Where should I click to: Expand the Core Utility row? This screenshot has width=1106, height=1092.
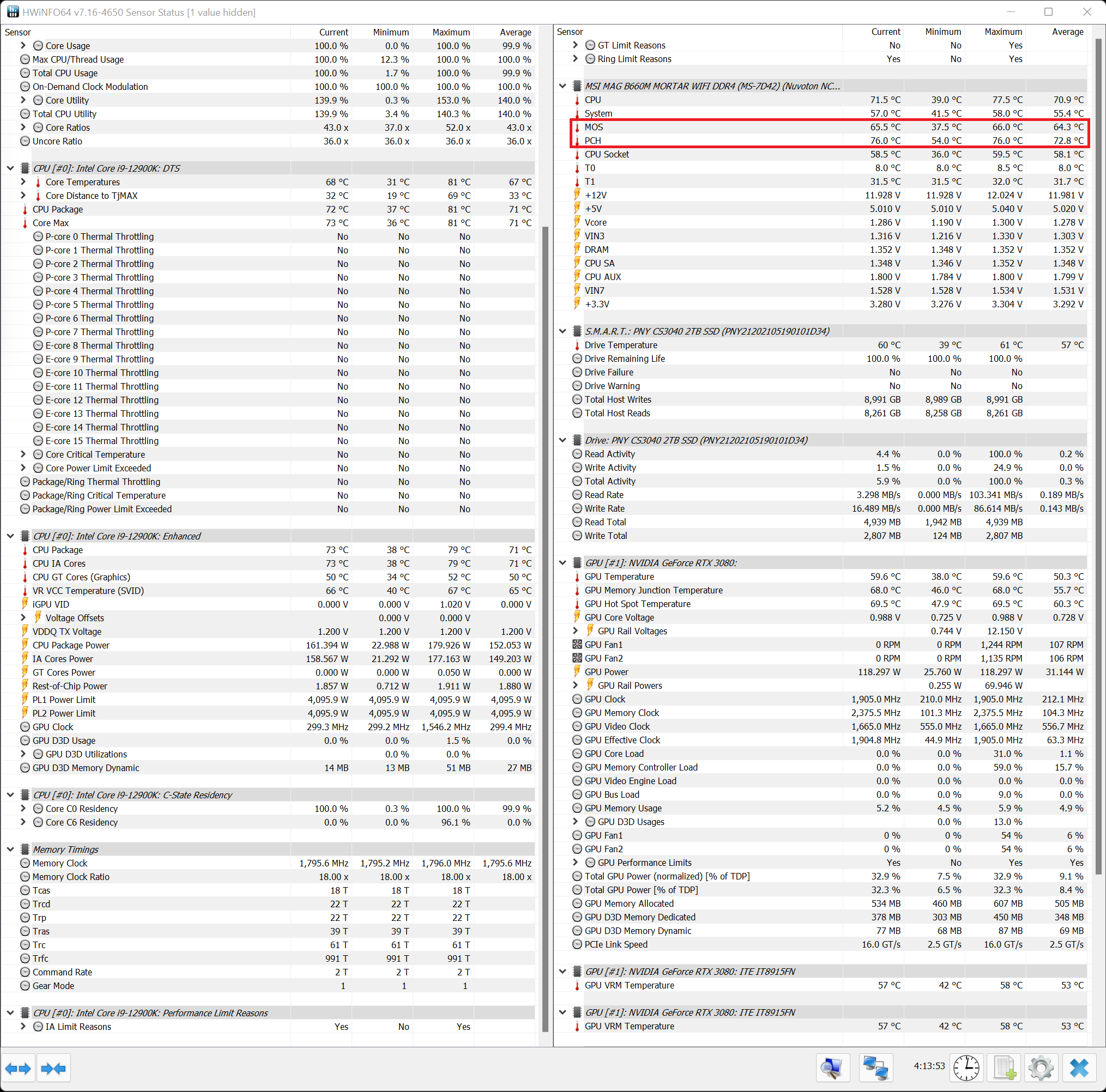23,100
